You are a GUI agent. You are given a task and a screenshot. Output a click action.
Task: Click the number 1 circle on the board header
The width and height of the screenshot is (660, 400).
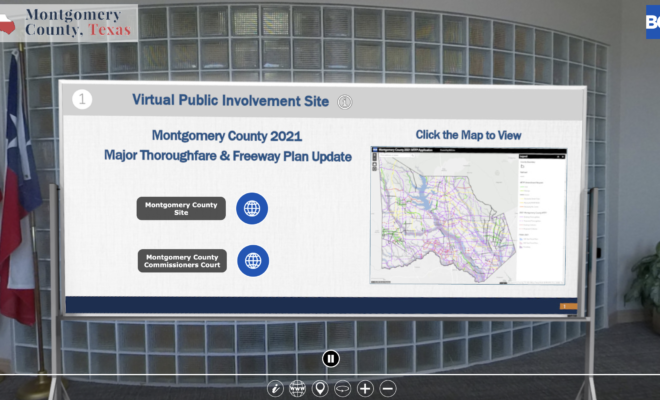(82, 99)
